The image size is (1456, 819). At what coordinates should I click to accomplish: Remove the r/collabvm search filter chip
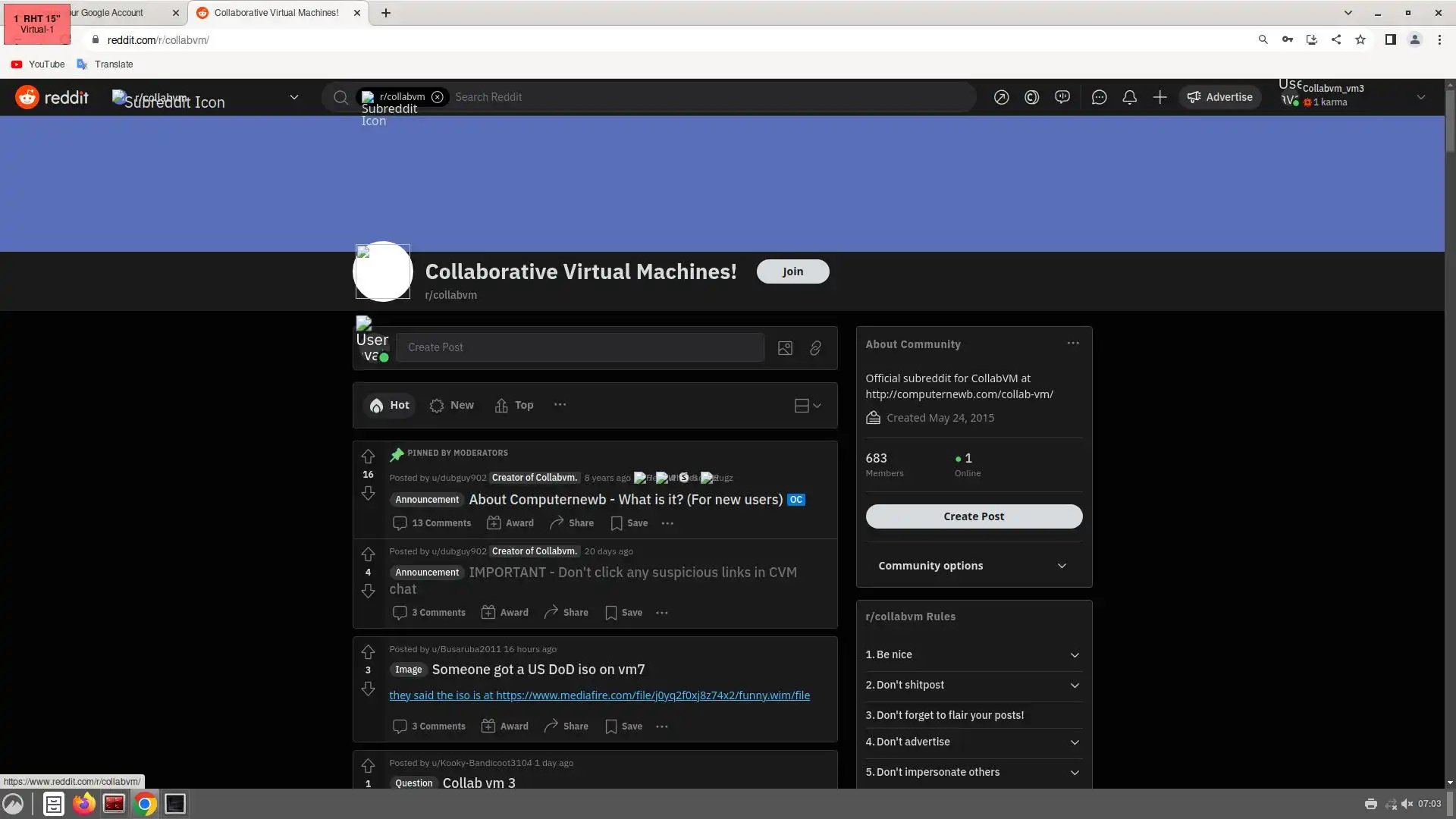coord(438,97)
